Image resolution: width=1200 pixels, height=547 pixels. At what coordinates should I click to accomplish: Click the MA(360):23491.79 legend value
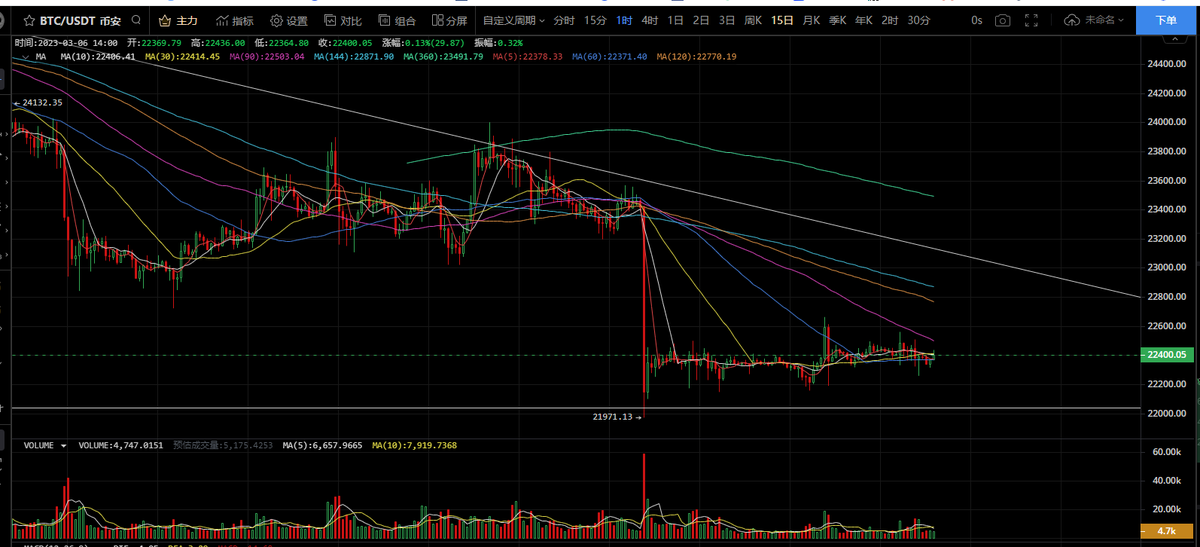[443, 57]
